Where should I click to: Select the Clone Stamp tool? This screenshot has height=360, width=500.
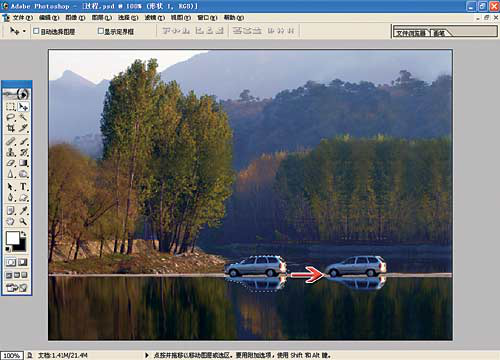pyautogui.click(x=11, y=152)
